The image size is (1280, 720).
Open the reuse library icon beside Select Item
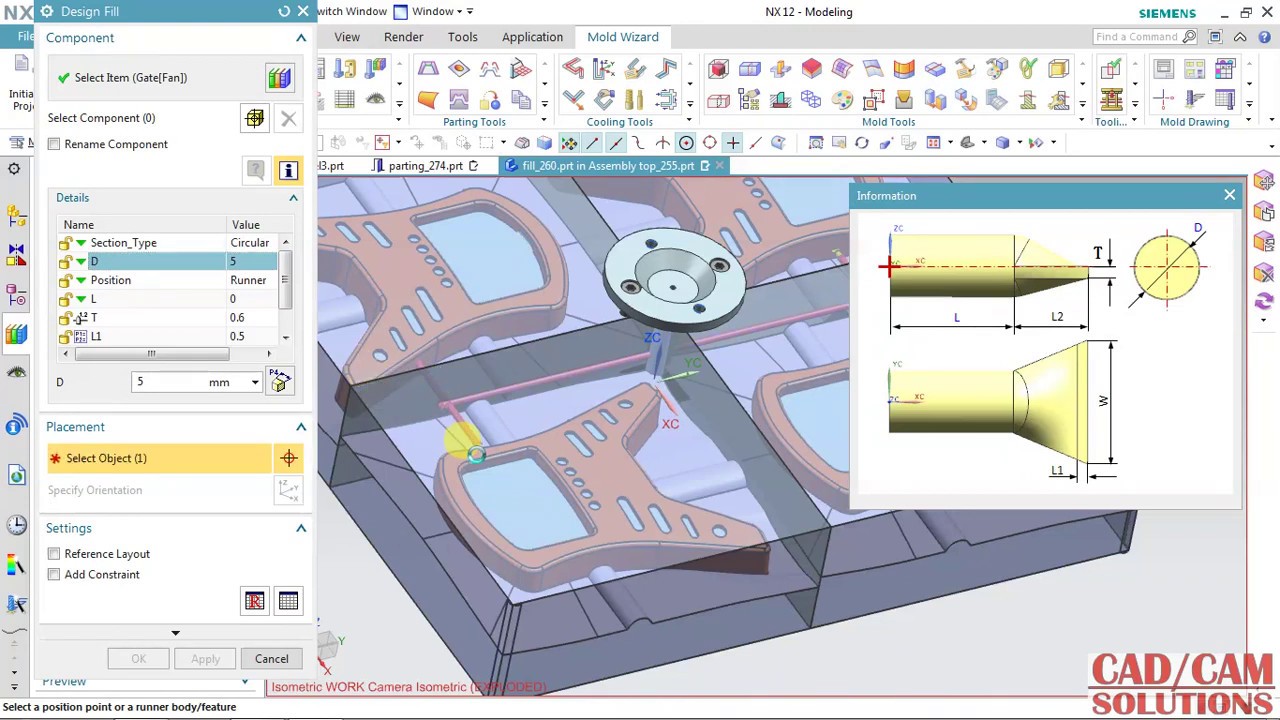click(x=279, y=78)
